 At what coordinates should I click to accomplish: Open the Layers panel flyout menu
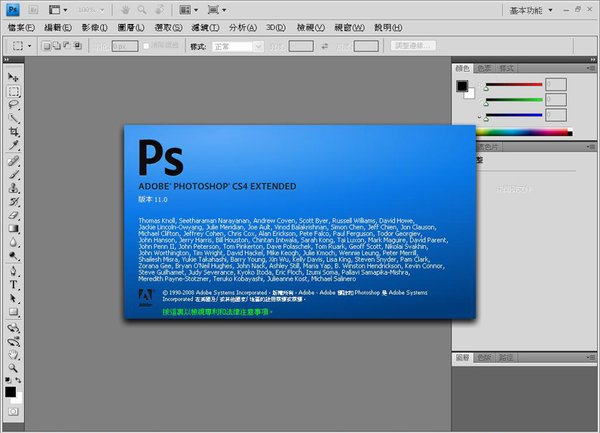coord(591,357)
